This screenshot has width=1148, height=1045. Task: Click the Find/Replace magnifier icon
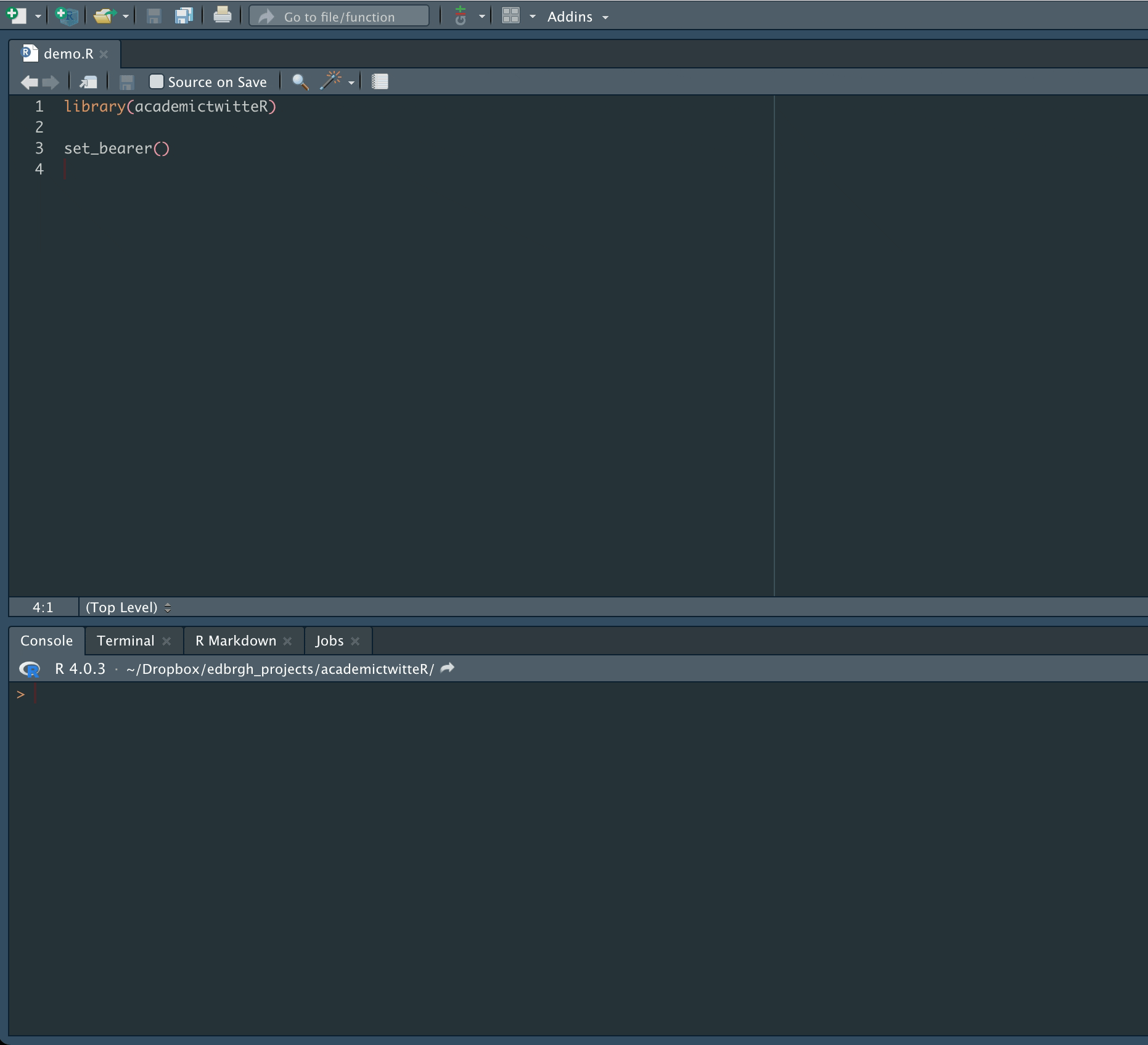pyautogui.click(x=300, y=82)
